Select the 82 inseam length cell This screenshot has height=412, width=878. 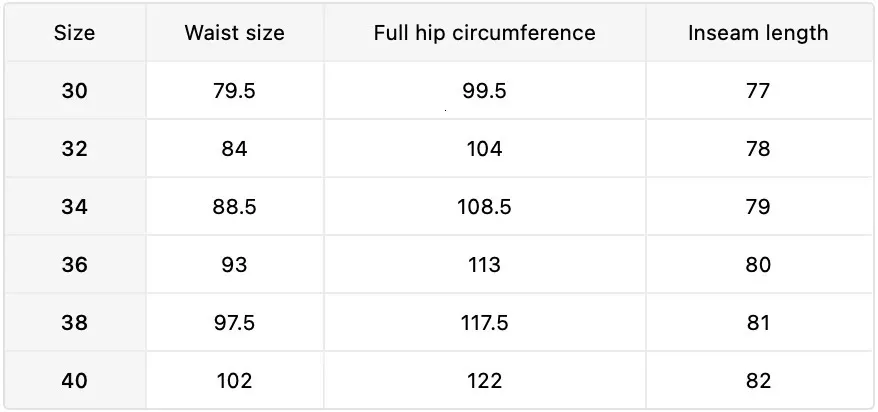coord(758,381)
